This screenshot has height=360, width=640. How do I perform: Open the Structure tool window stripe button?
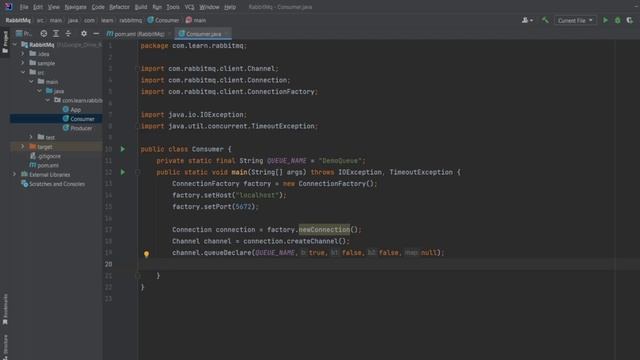(x=5, y=347)
